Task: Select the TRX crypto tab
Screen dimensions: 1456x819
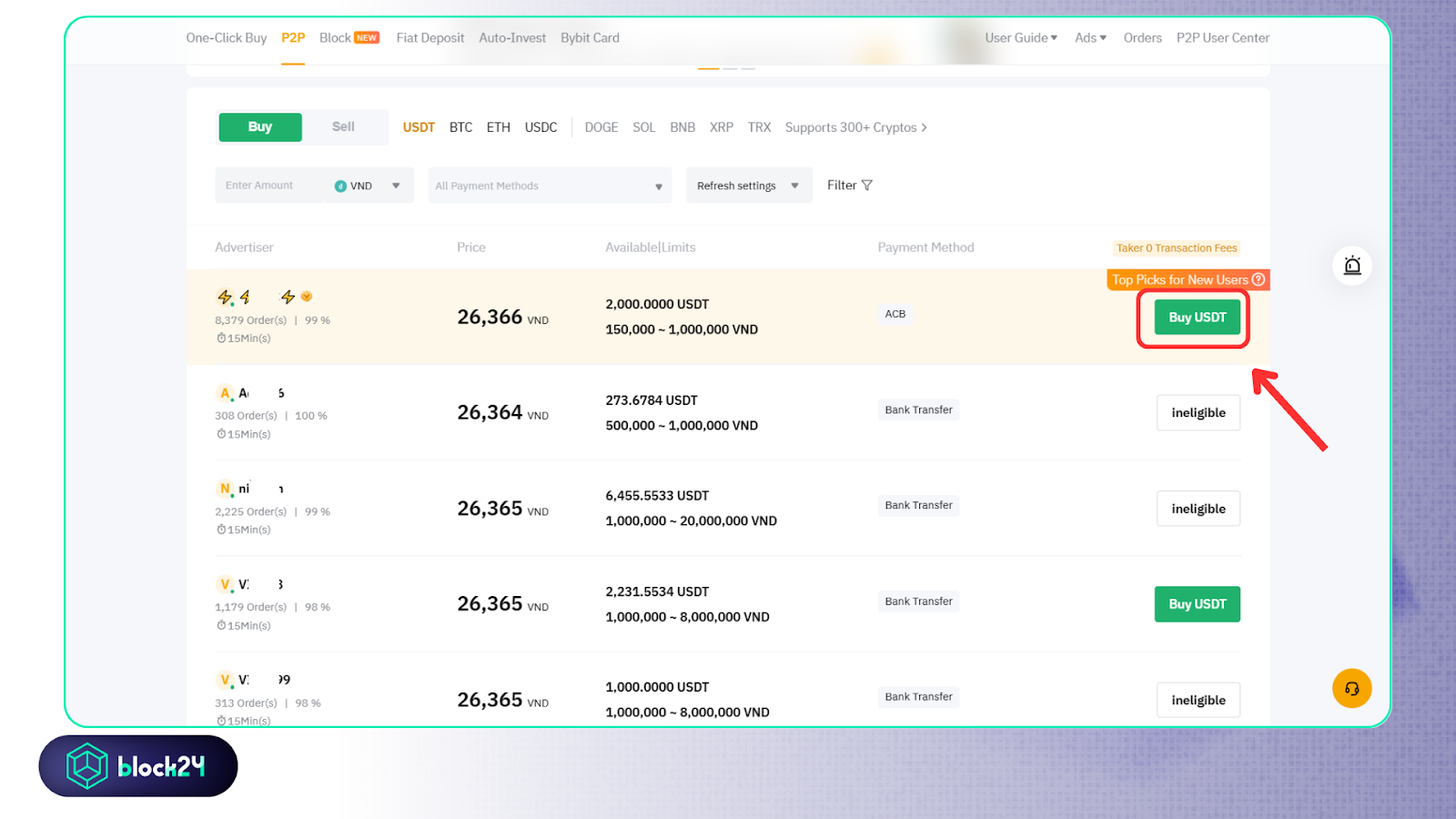Action: (759, 127)
